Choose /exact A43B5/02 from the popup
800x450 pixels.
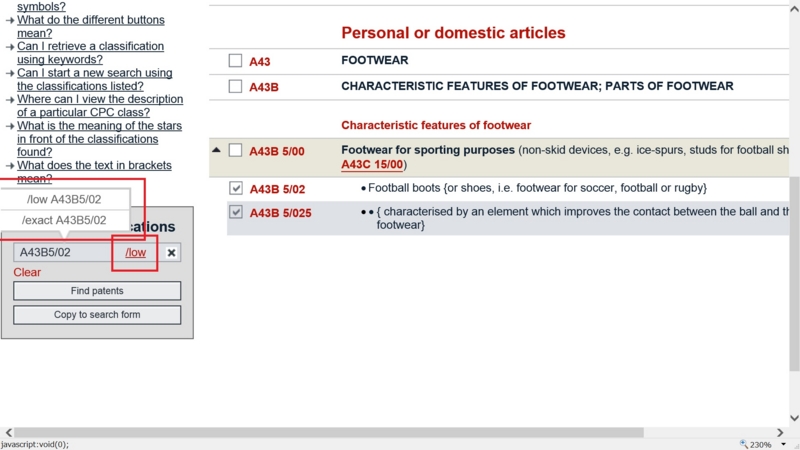pos(64,220)
